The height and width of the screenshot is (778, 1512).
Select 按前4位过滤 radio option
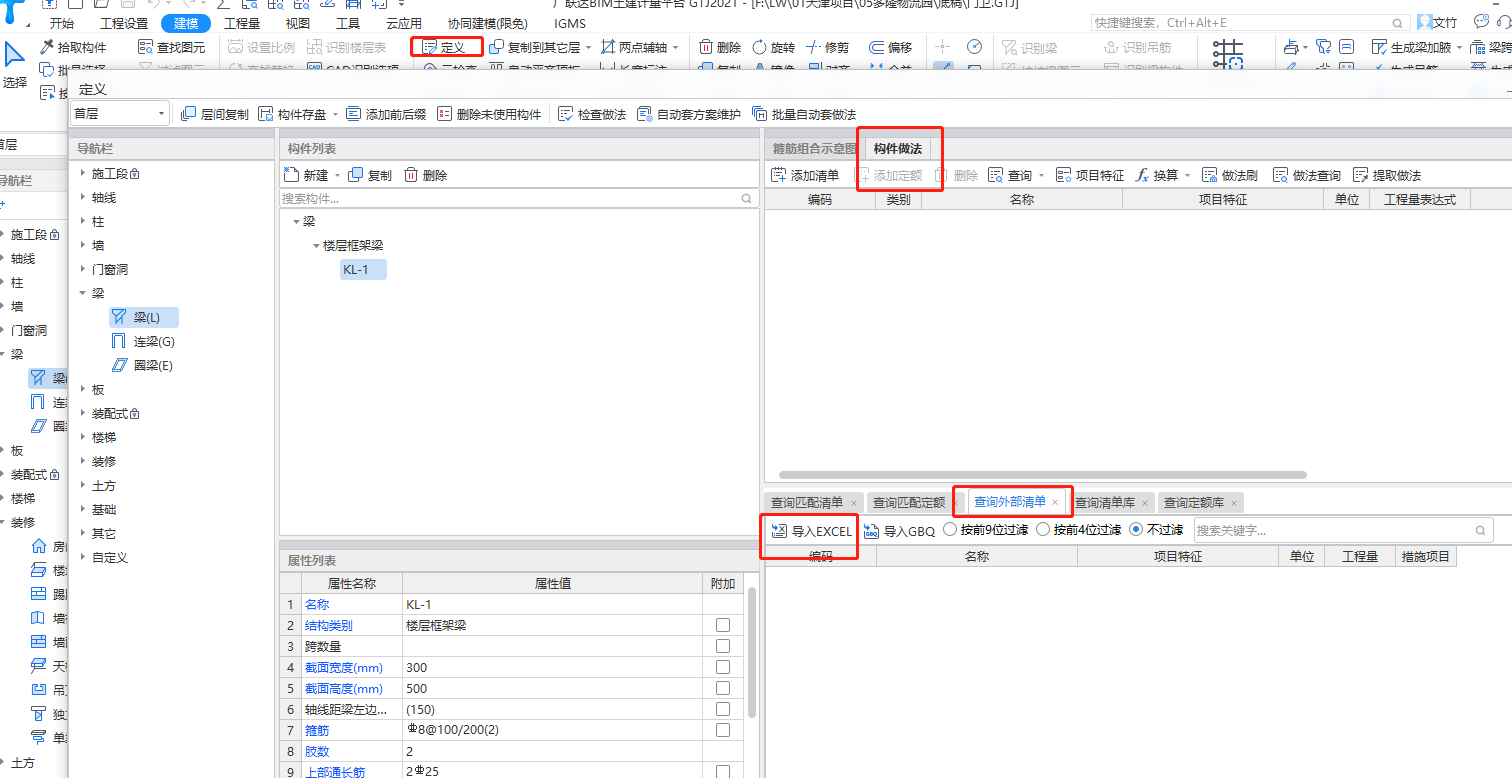[1043, 530]
